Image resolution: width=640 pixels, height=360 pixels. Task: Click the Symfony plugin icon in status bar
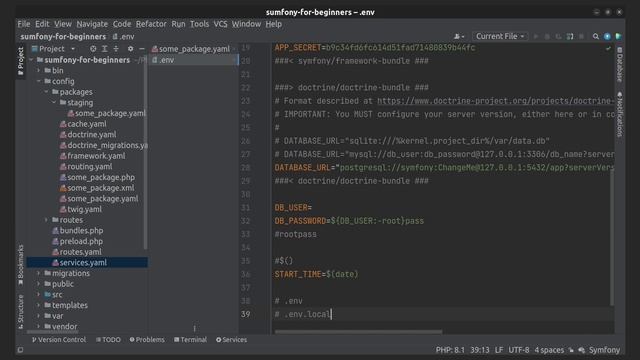pyautogui.click(x=581, y=350)
